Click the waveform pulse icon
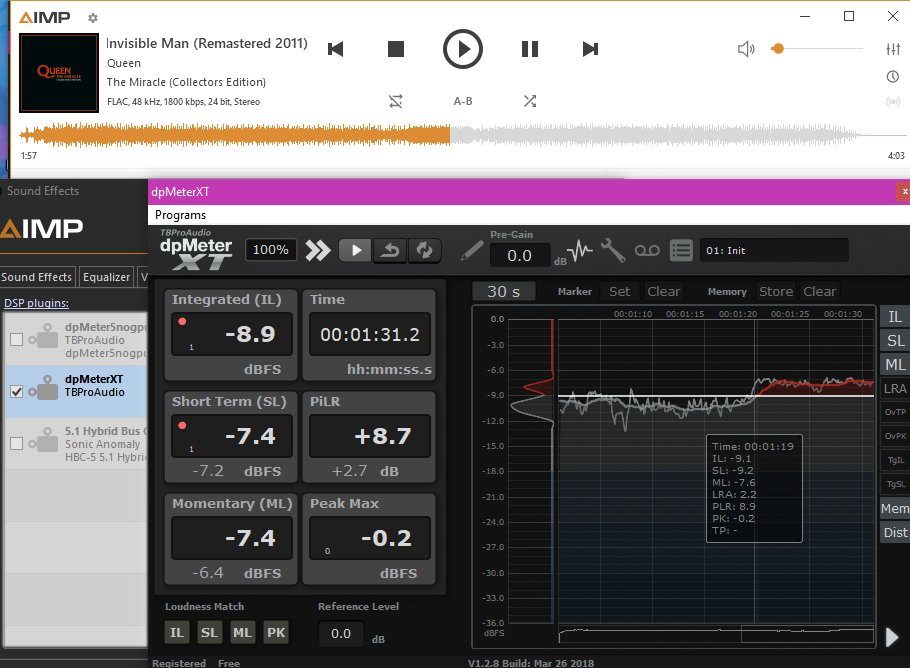 click(580, 251)
